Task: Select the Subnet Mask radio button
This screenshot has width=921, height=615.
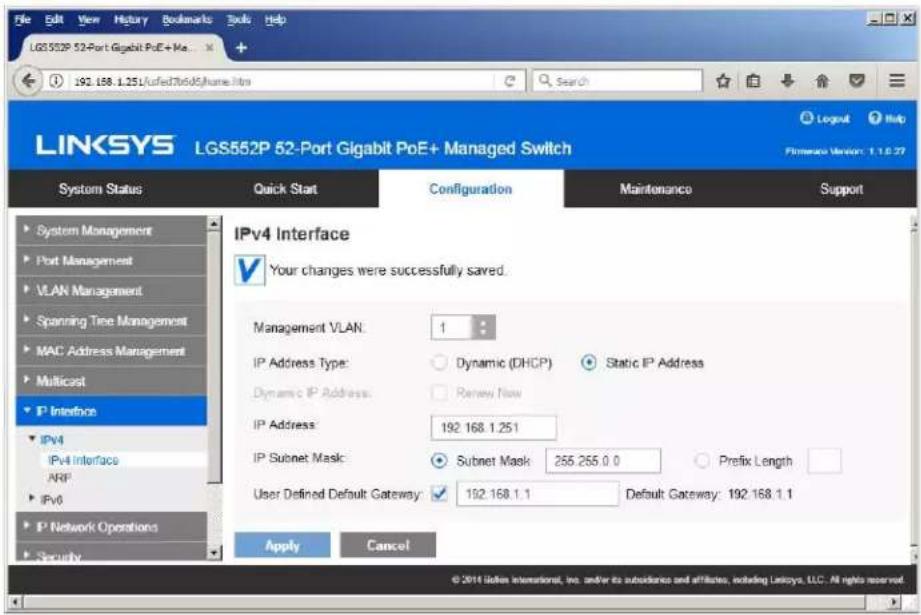Action: 439,461
